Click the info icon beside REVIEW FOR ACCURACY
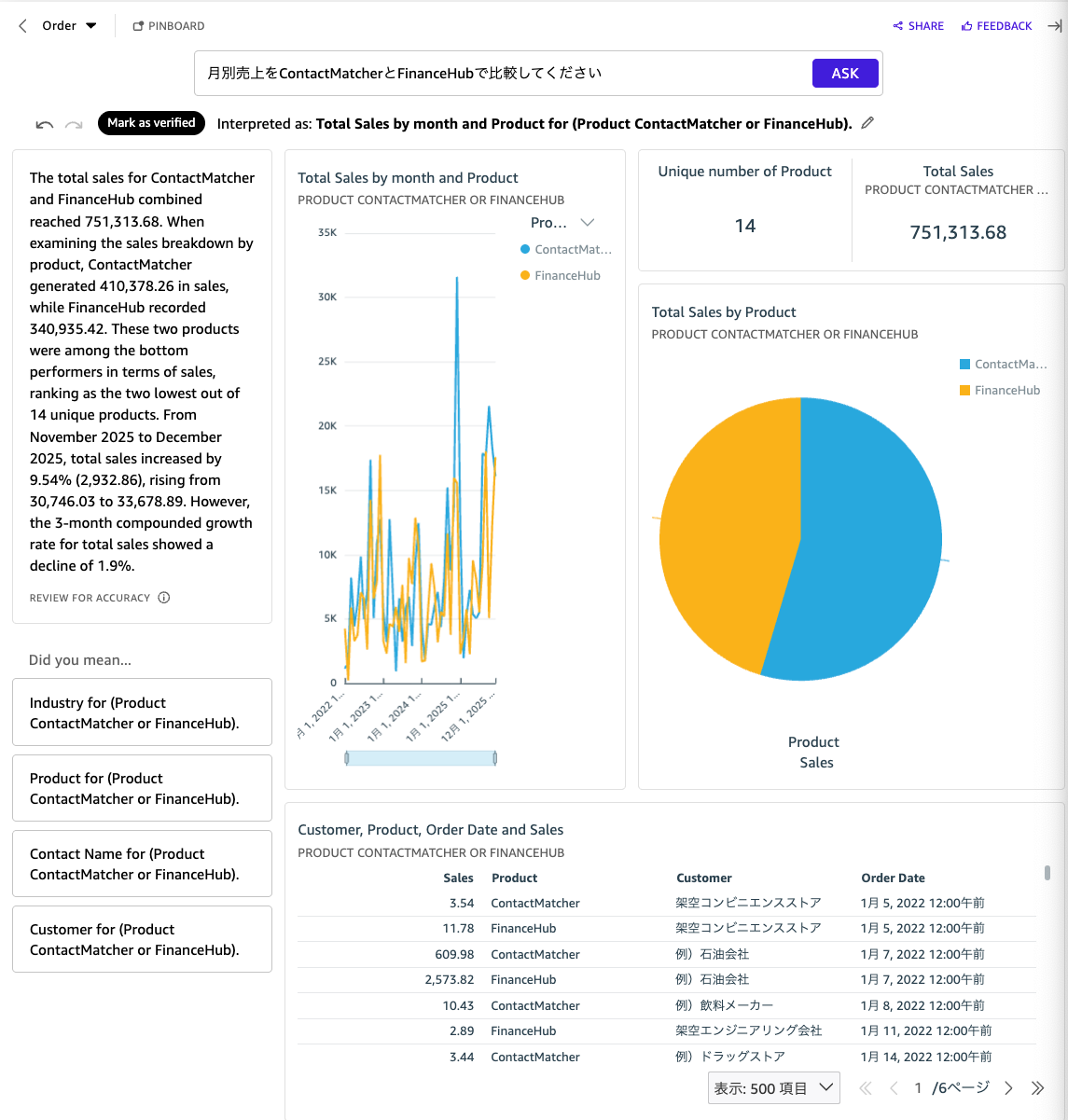1068x1120 pixels. point(164,597)
